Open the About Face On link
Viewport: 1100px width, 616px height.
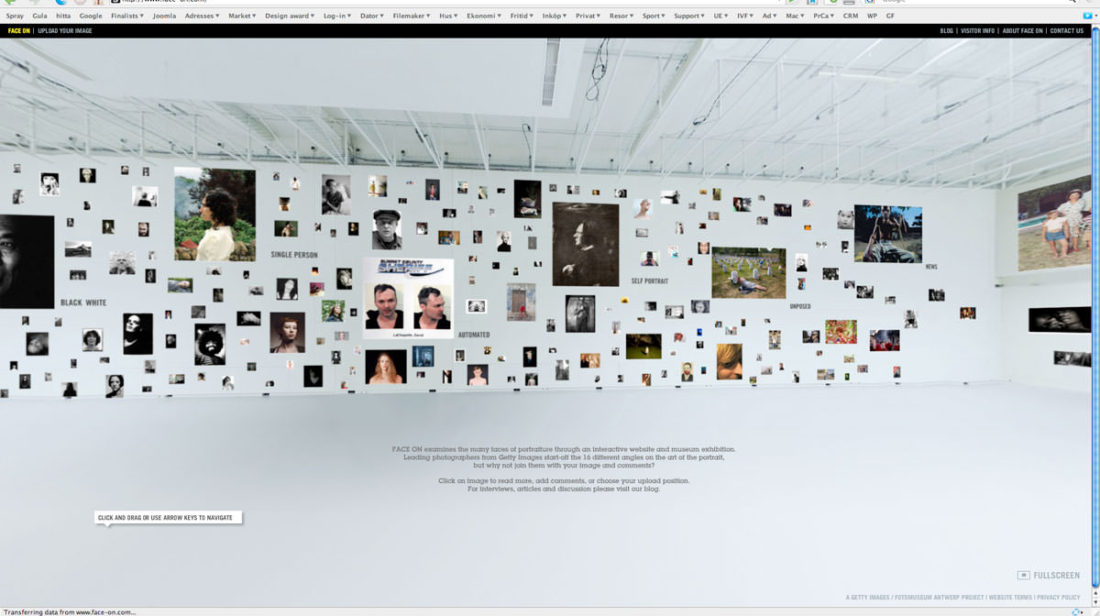coord(1022,31)
